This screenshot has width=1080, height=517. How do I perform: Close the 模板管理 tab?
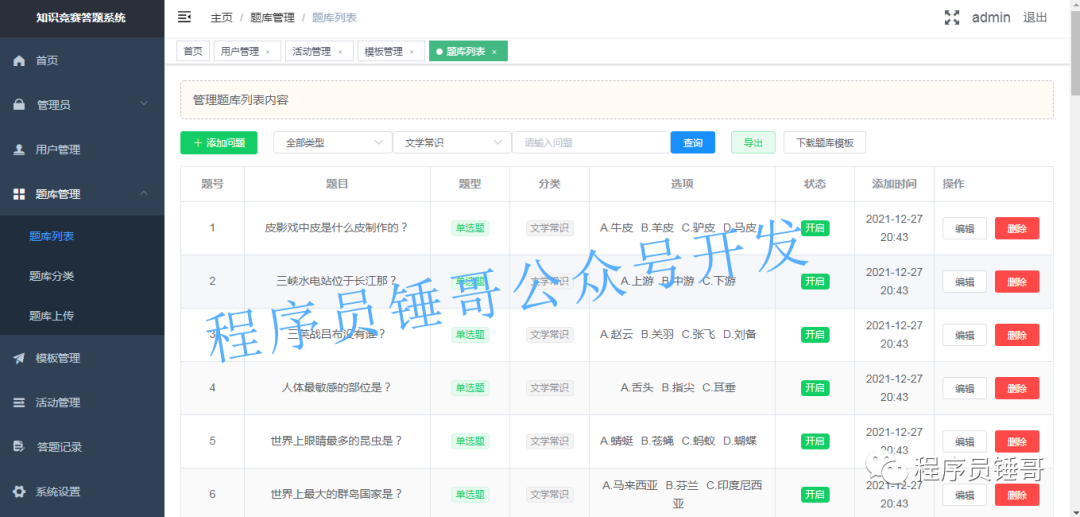(412, 52)
